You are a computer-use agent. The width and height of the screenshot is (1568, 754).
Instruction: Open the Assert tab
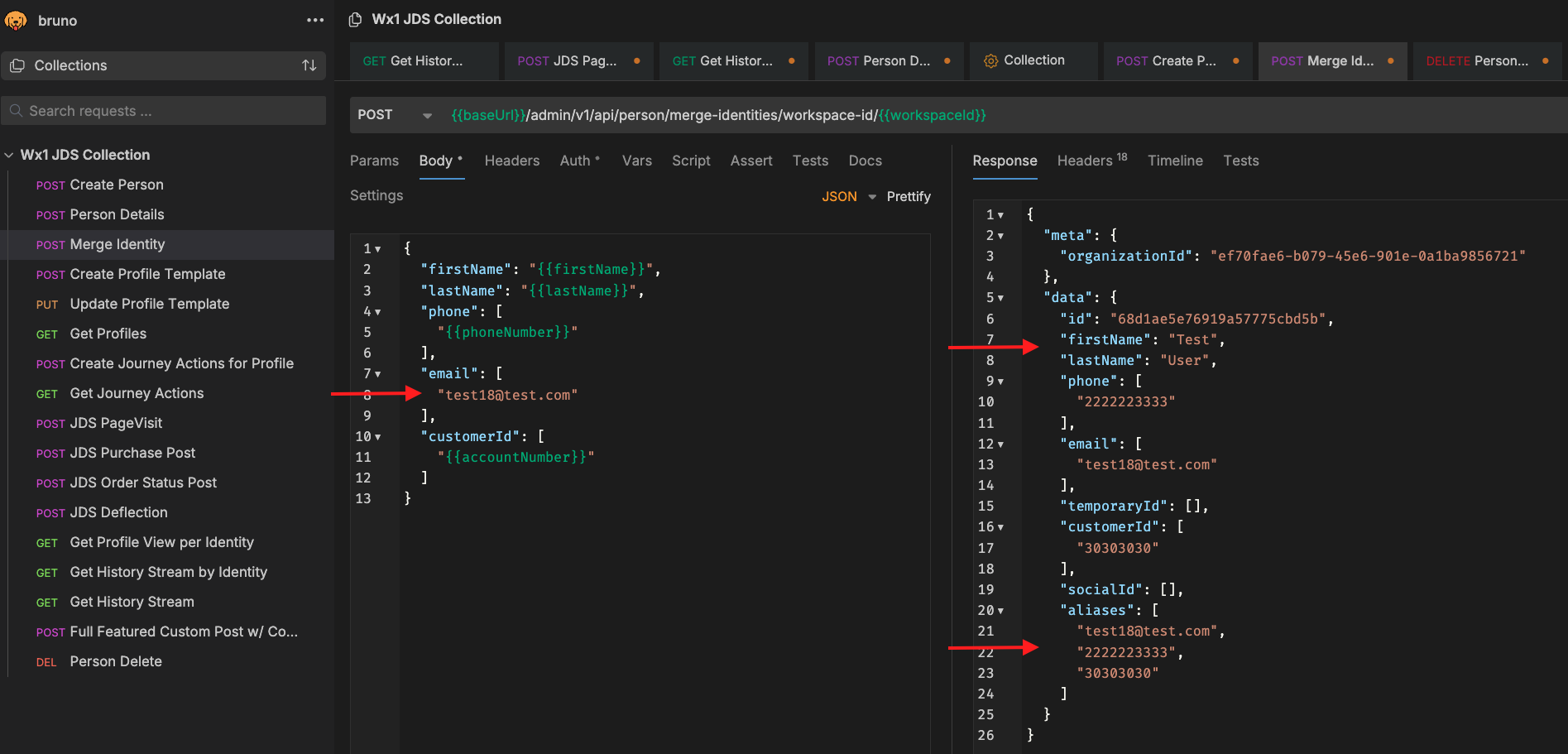751,161
